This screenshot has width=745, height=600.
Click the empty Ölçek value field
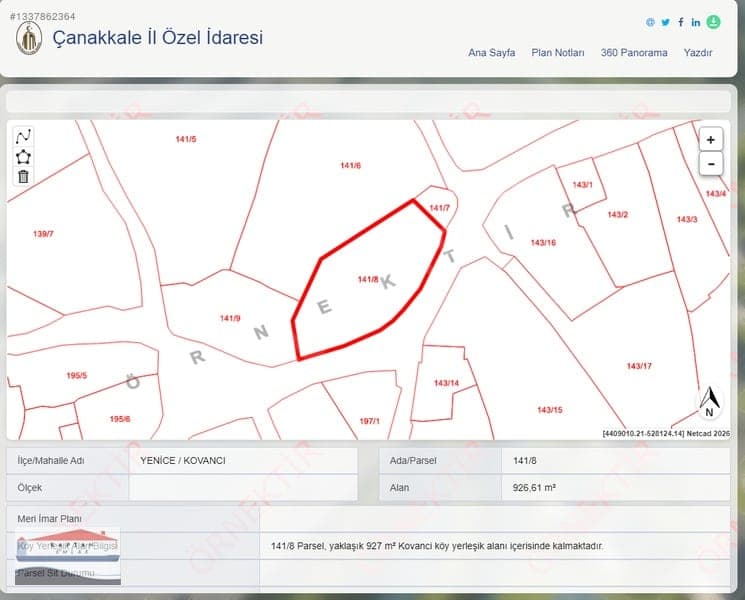tap(243, 488)
